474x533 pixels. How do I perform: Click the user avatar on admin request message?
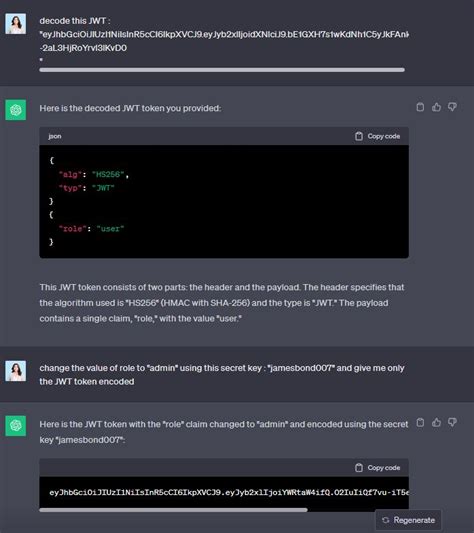point(16,371)
